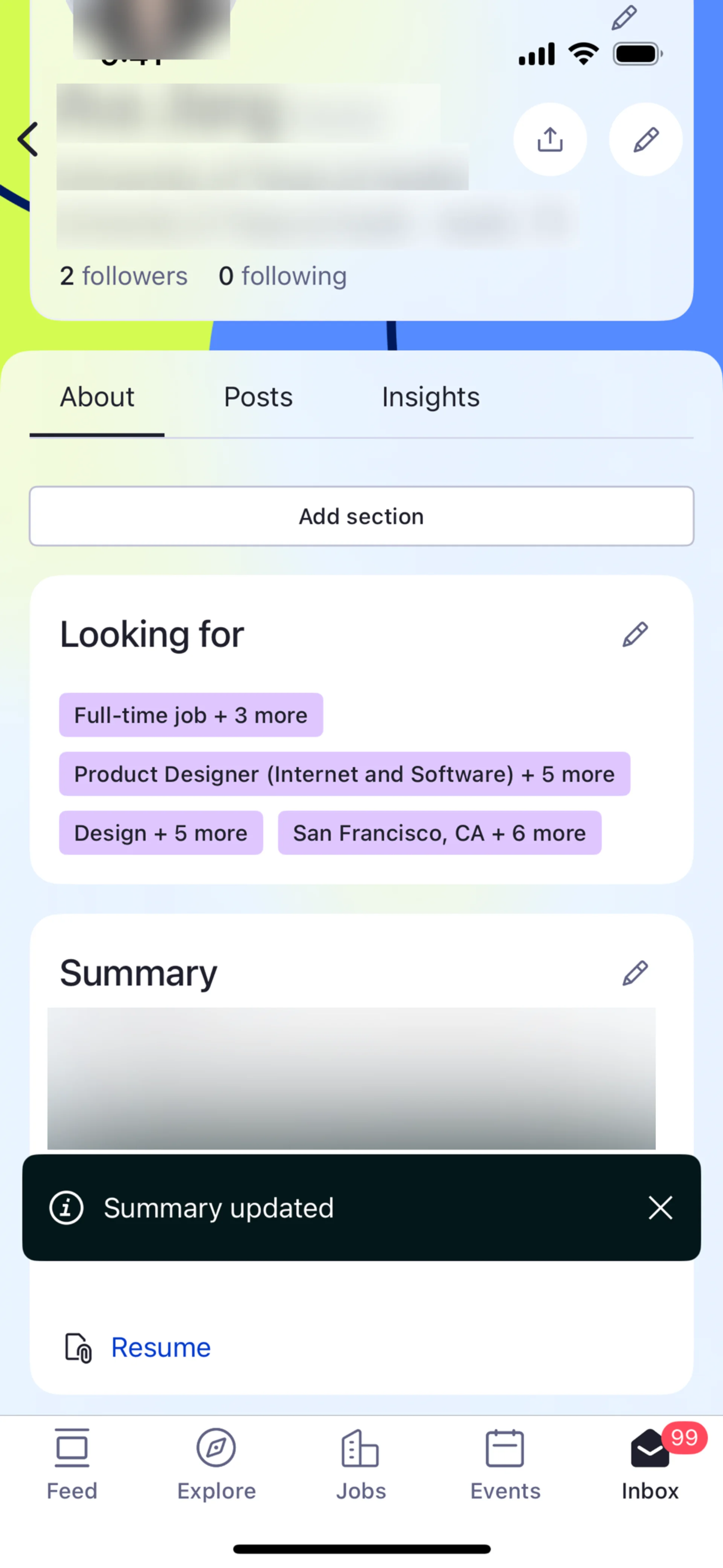Edit the Looking for section
Viewport: 723px width, 1568px height.
(x=635, y=634)
